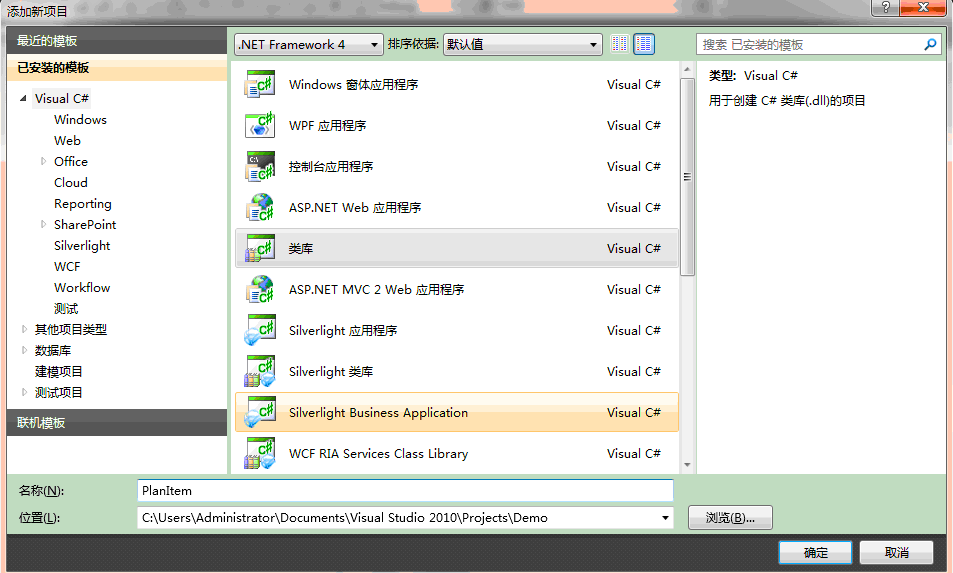Screen dimensions: 953x573
Task: Click the ASP.NET MVC 2 Web template icon
Action: pyautogui.click(x=260, y=290)
